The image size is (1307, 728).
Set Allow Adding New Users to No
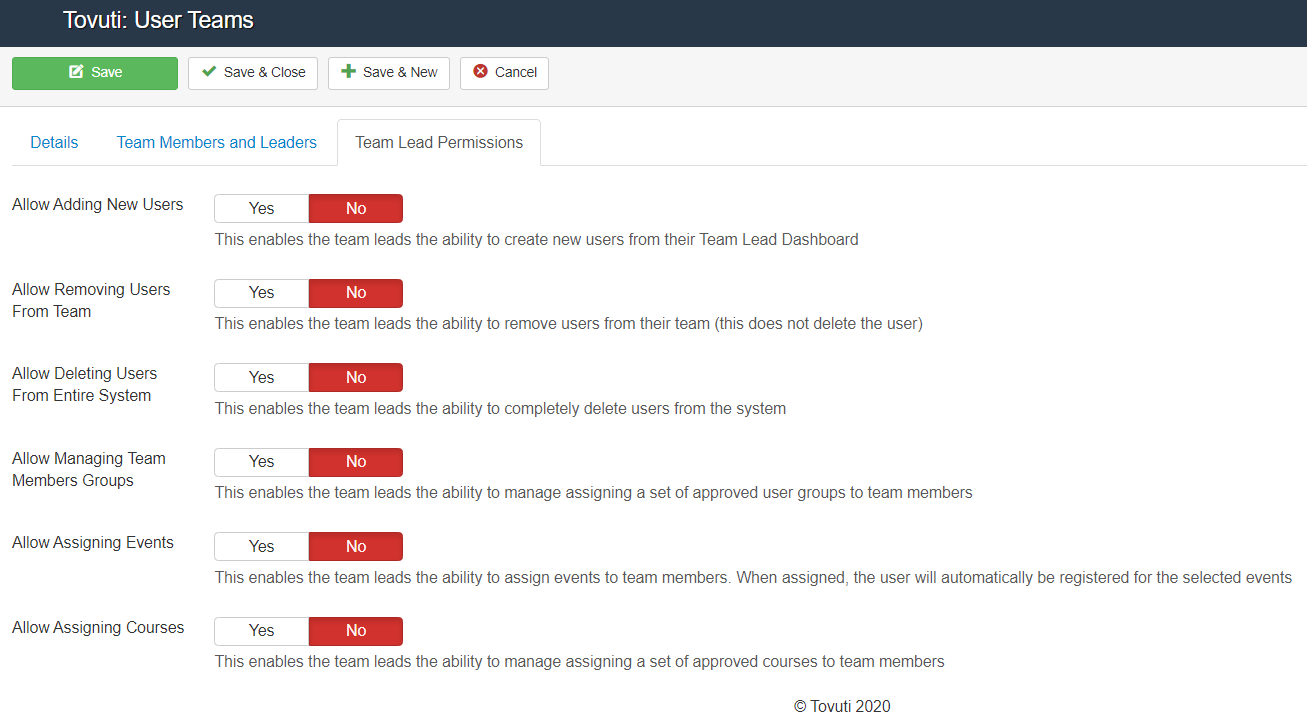click(356, 208)
